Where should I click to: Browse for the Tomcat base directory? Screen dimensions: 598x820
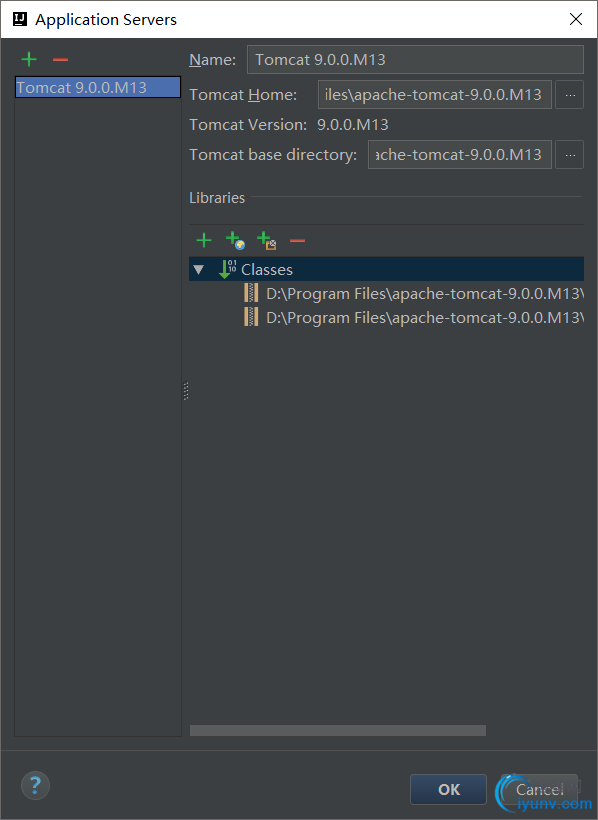[x=570, y=155]
